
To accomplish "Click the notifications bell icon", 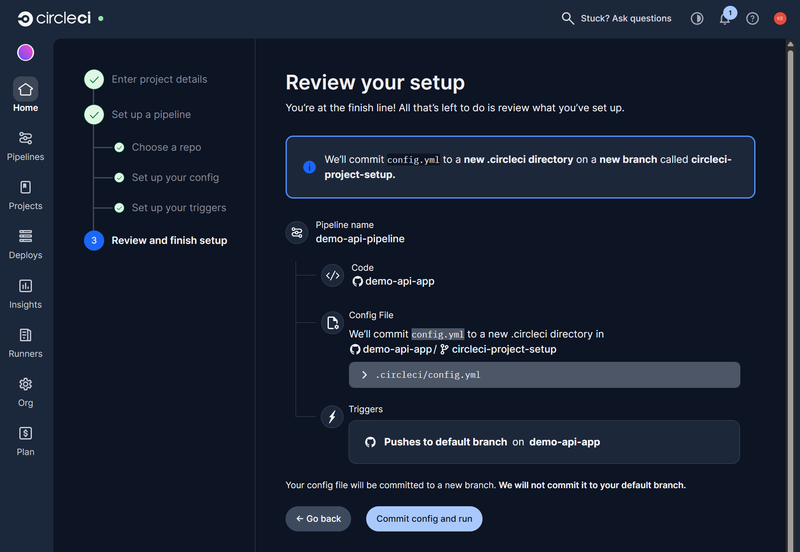I will (725, 19).
